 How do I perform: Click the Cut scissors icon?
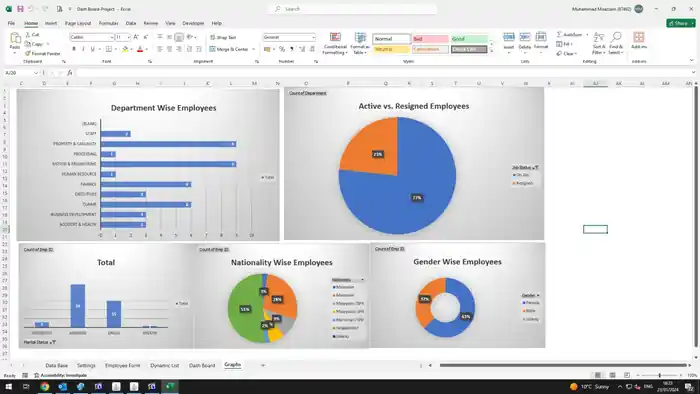pyautogui.click(x=28, y=35)
